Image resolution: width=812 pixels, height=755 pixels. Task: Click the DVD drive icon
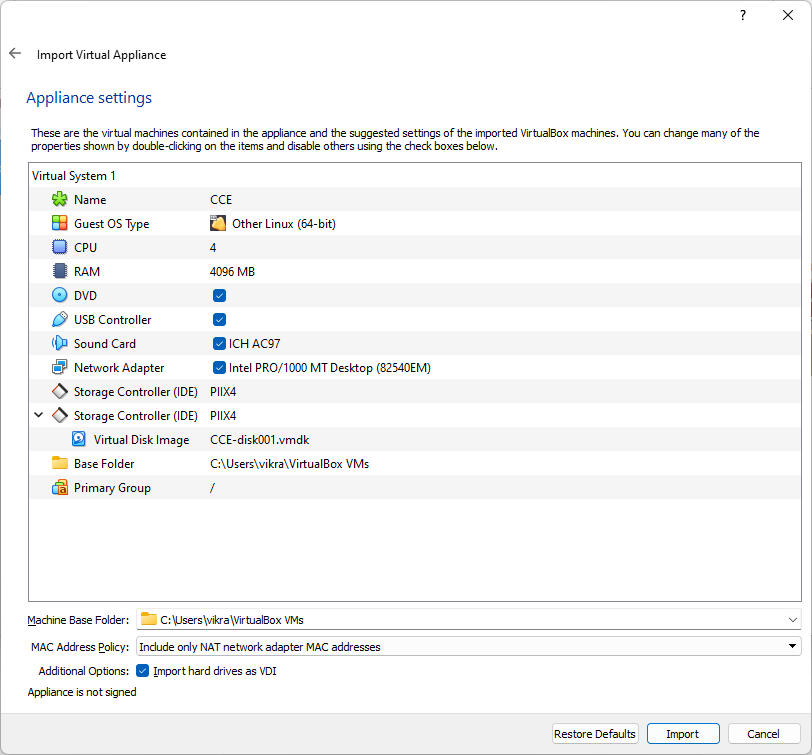point(59,295)
